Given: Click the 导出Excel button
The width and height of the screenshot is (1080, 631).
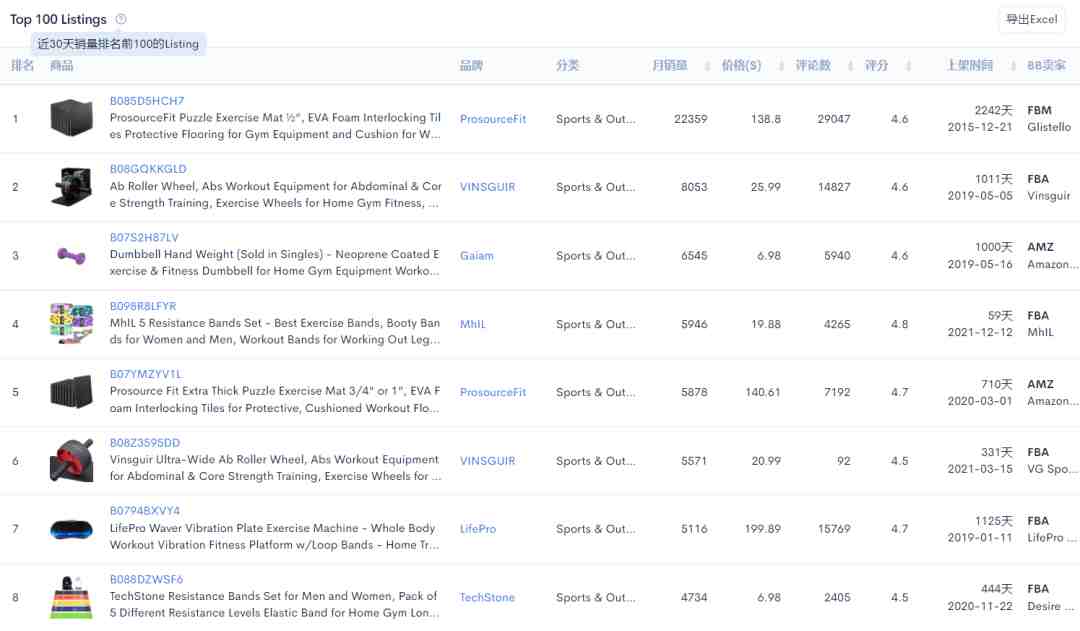Looking at the screenshot, I should (x=1031, y=19).
